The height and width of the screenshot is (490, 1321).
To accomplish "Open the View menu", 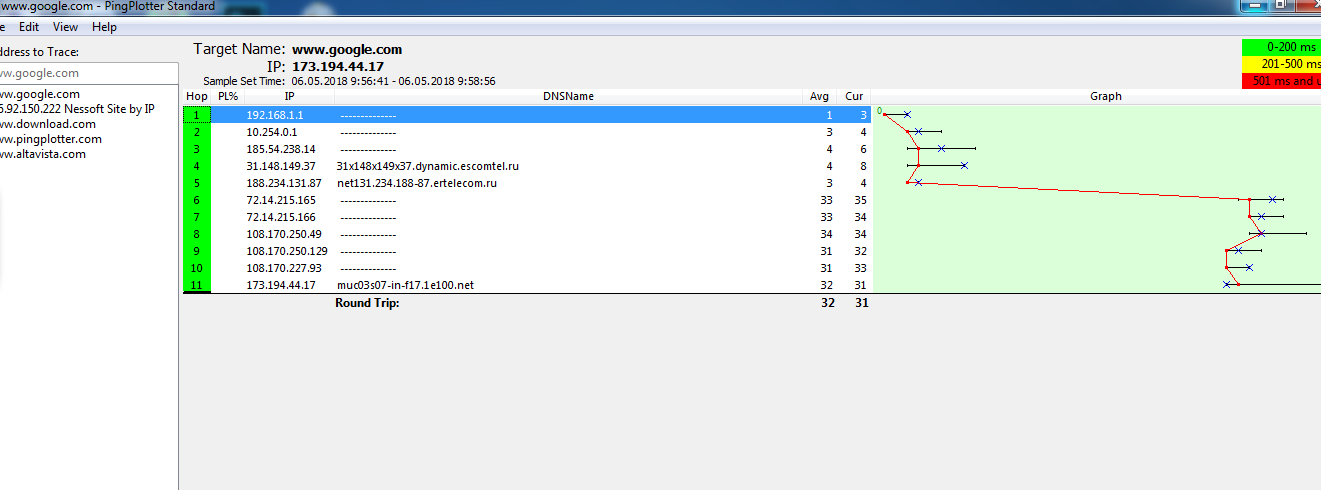I will (x=65, y=27).
